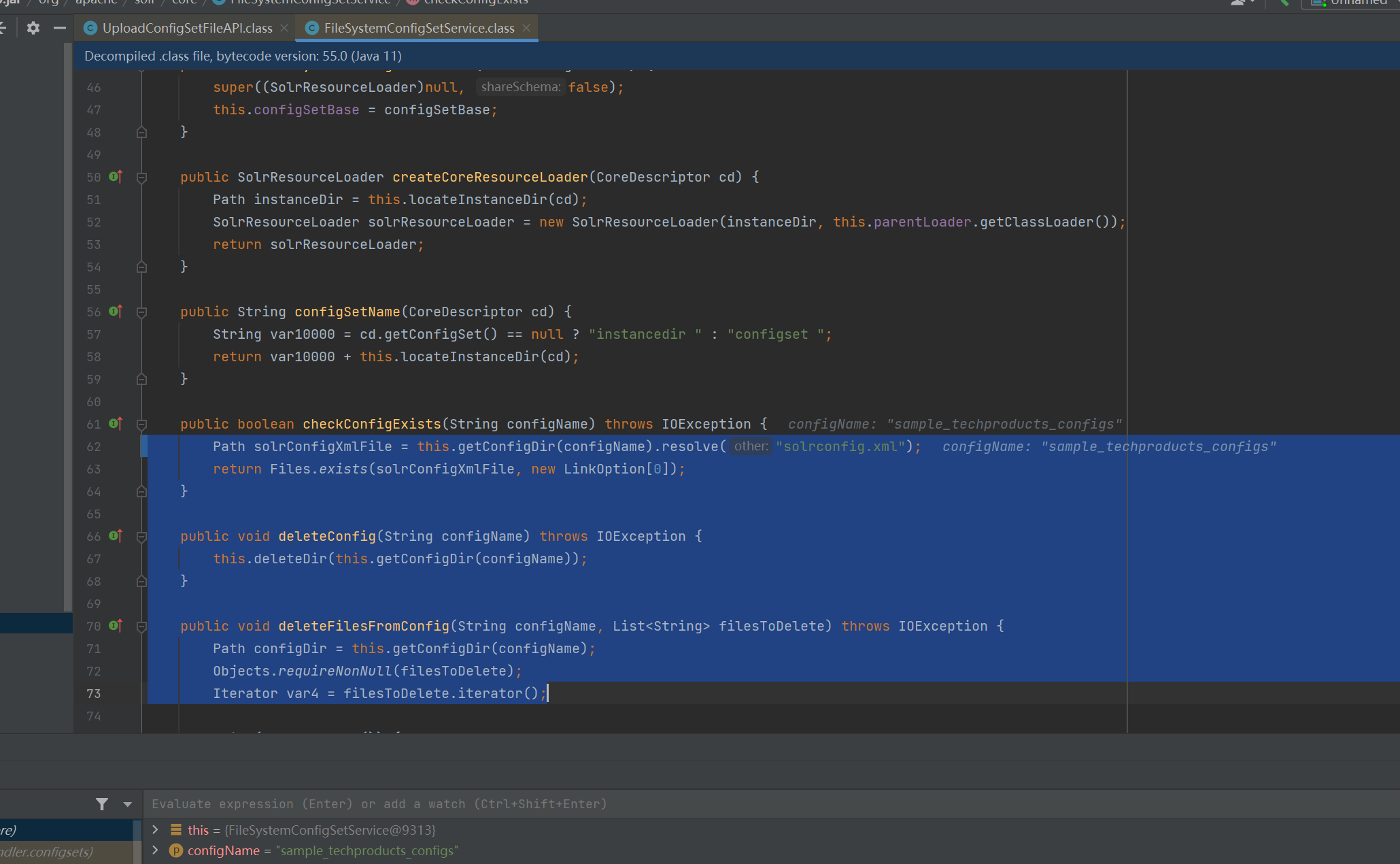Click the override marker on line 56
Screen dimensions: 1400x864
[x=116, y=312]
